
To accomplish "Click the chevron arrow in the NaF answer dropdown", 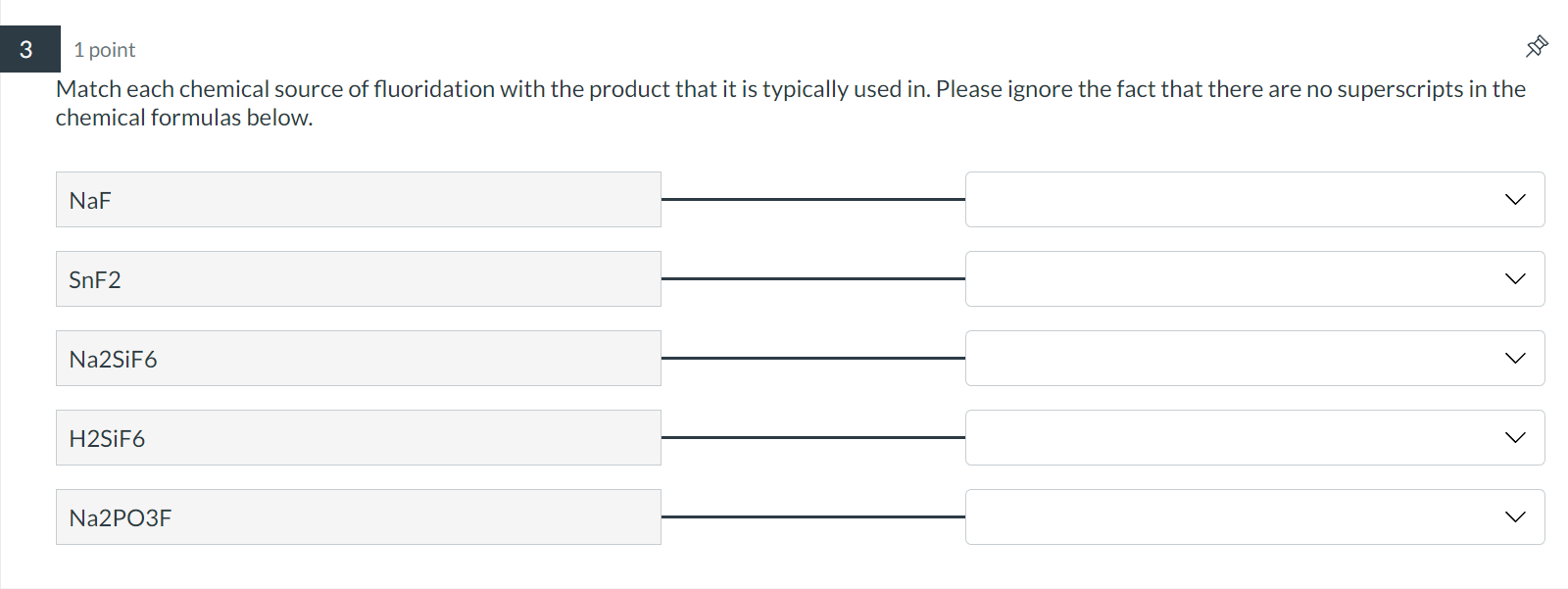I will tap(1514, 200).
